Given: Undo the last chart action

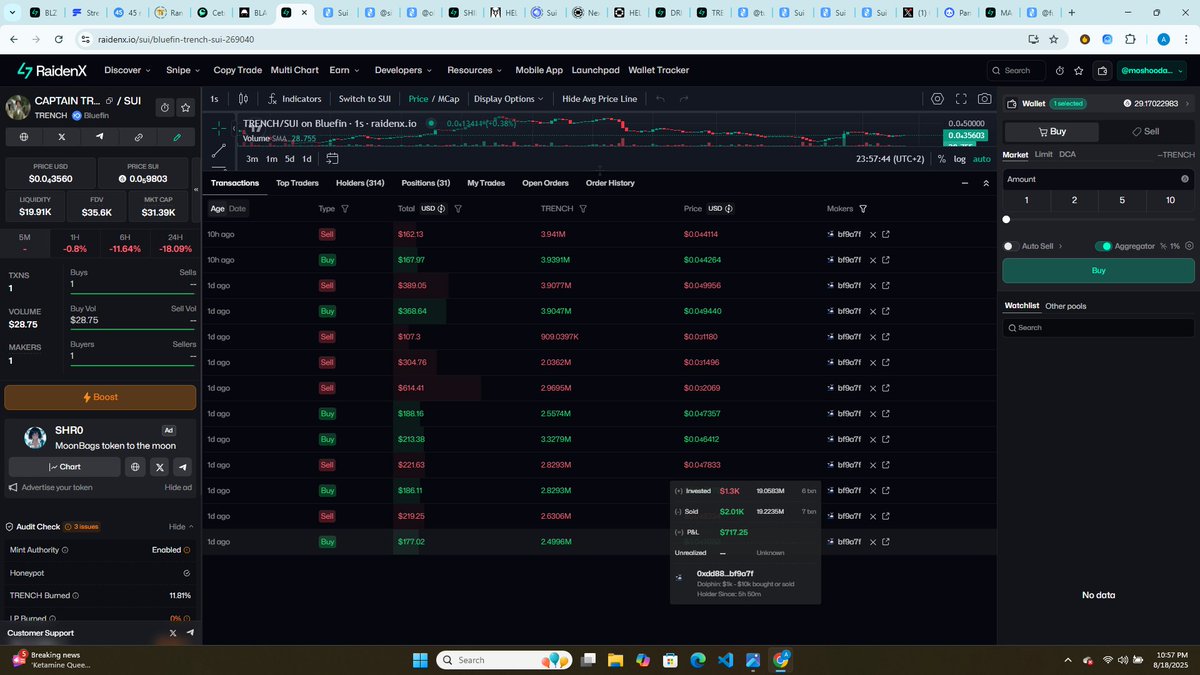Looking at the screenshot, I should click(x=660, y=99).
